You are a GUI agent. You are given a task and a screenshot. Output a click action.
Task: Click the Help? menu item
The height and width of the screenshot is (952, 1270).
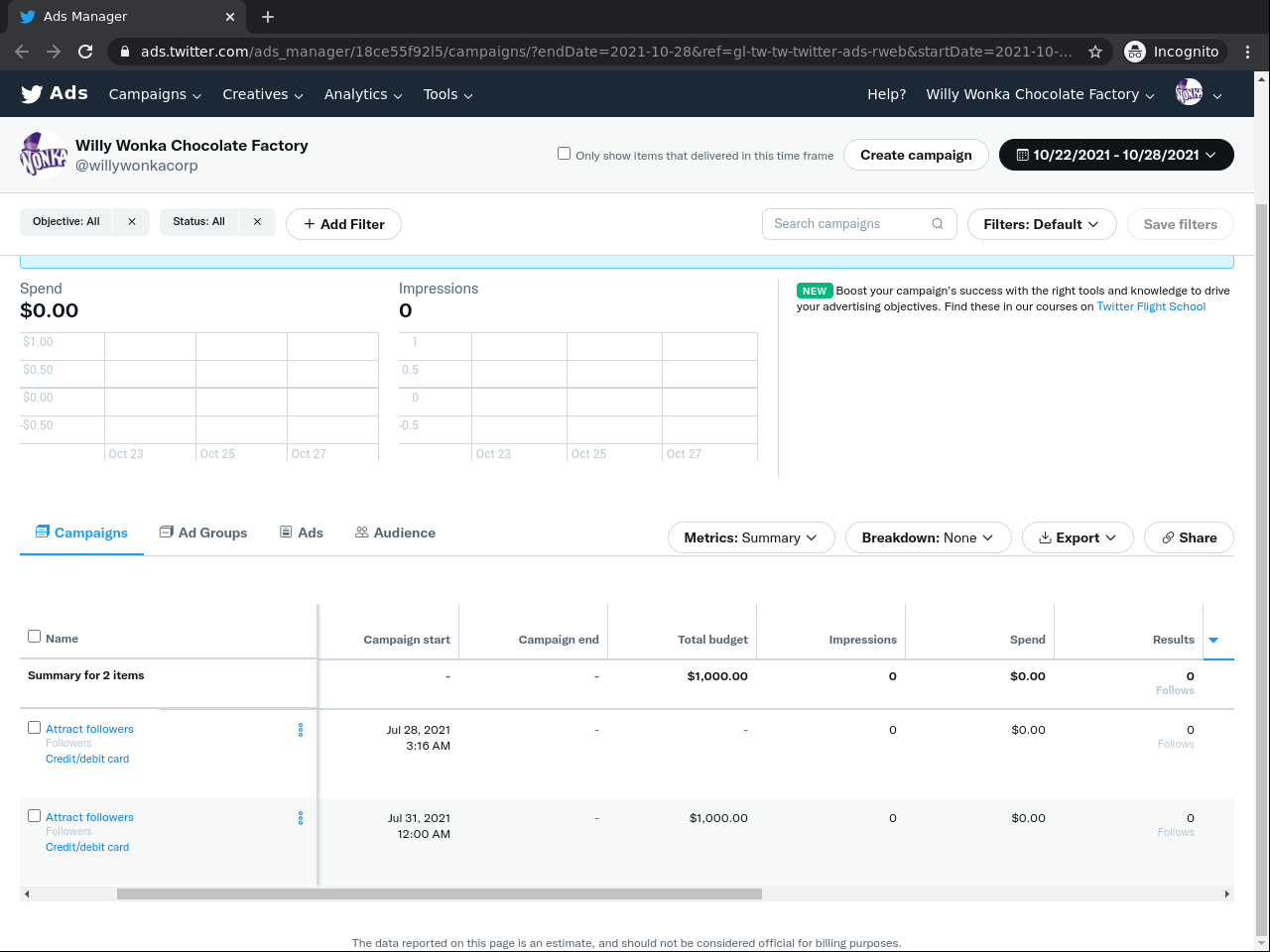(x=887, y=94)
